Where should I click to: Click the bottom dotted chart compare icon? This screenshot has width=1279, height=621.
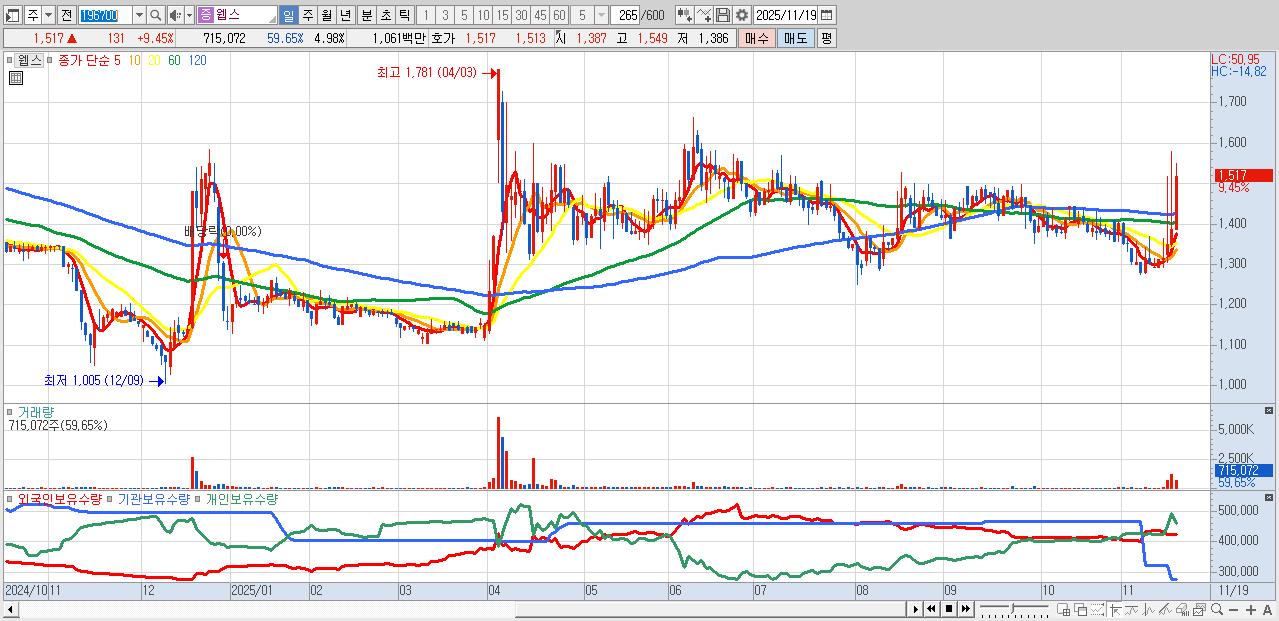[x=1098, y=609]
